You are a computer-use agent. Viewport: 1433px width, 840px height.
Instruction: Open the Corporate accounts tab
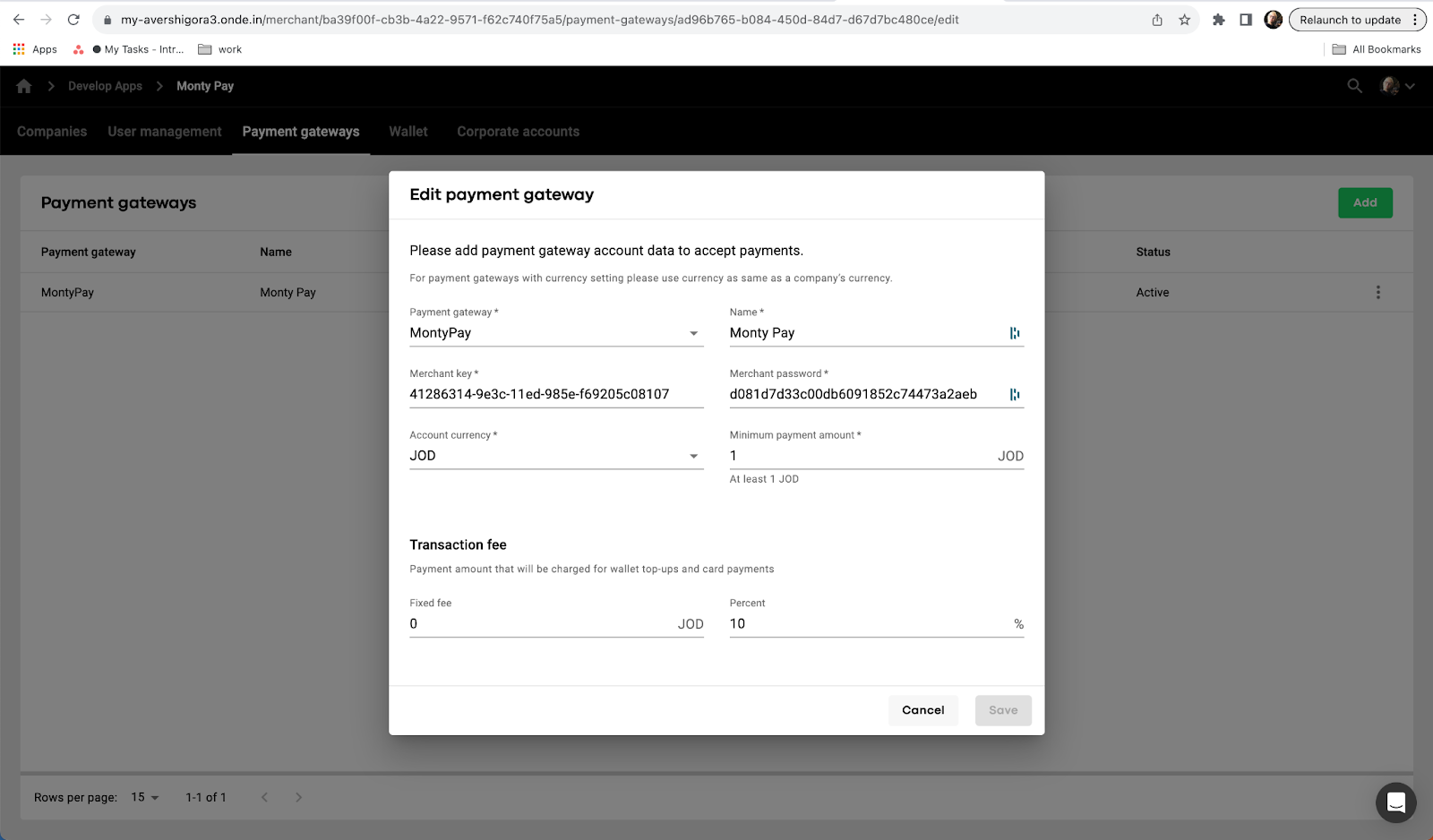(x=519, y=132)
